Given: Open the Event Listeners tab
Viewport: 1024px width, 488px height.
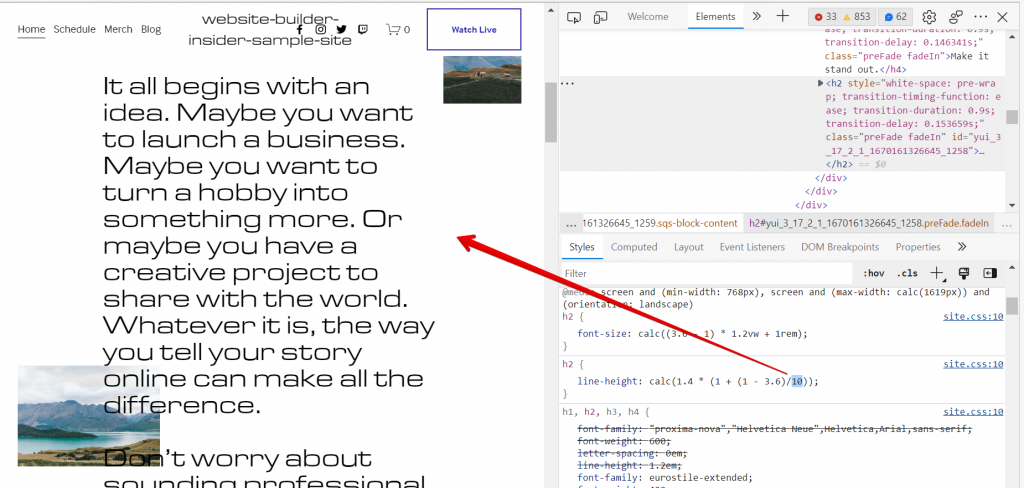Looking at the screenshot, I should tap(752, 247).
